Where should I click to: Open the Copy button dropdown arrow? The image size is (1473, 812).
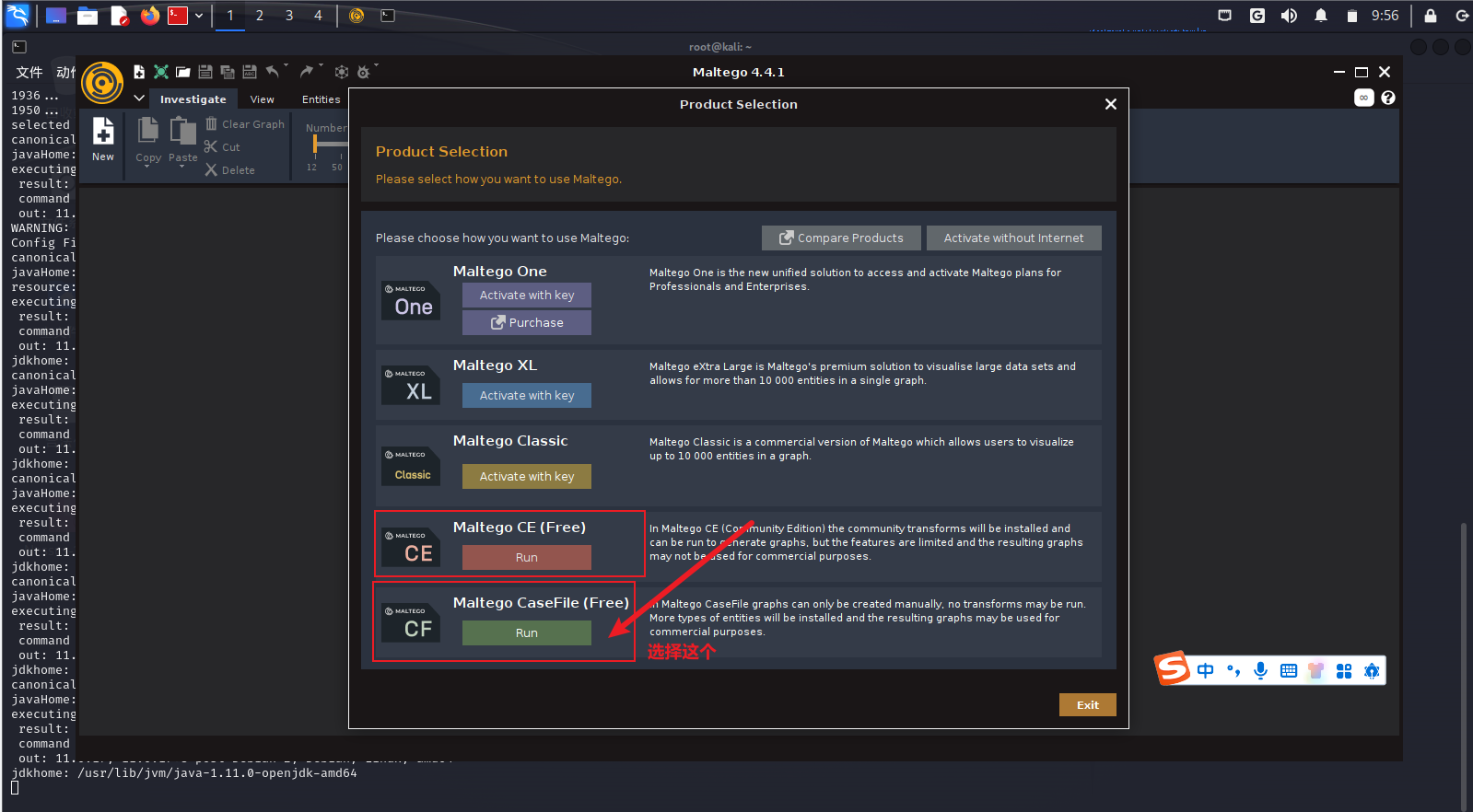point(147,168)
